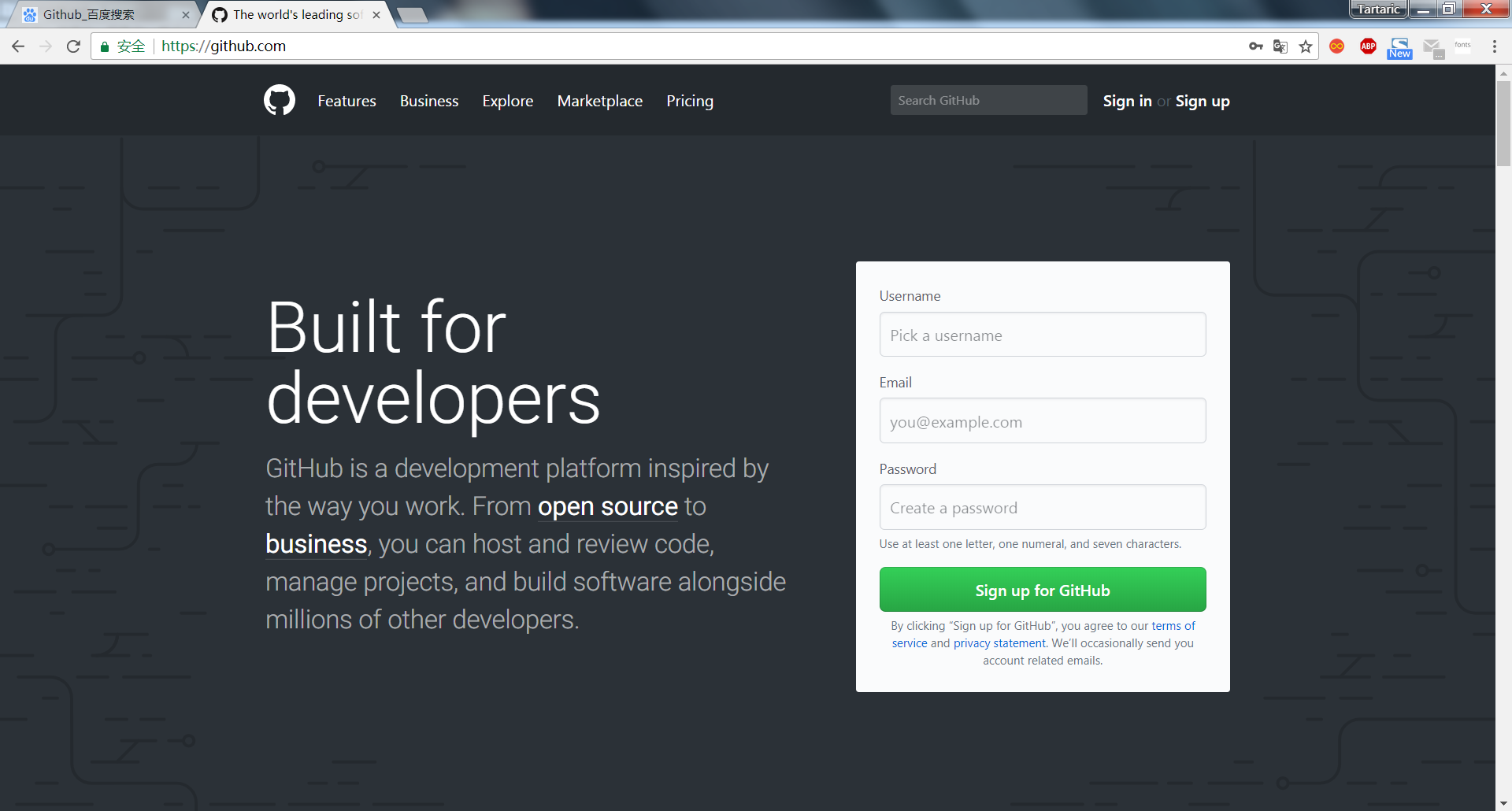This screenshot has width=1512, height=811.
Task: Click the Create a password field
Action: [1043, 507]
